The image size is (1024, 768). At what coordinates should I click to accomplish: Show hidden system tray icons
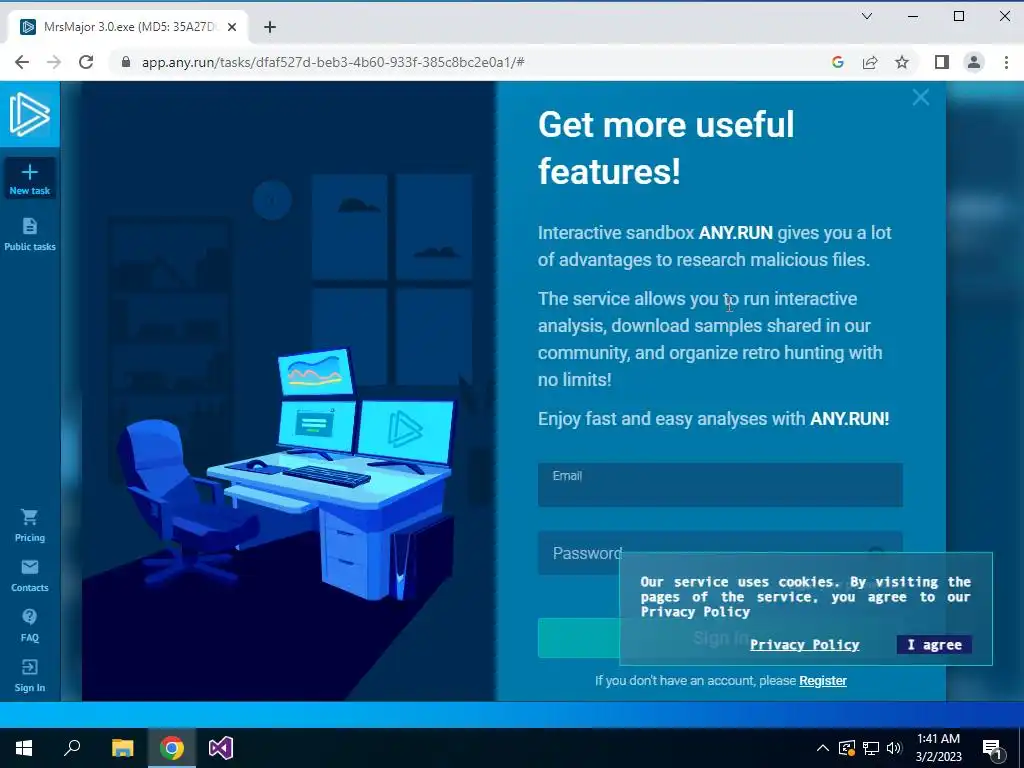(823, 748)
